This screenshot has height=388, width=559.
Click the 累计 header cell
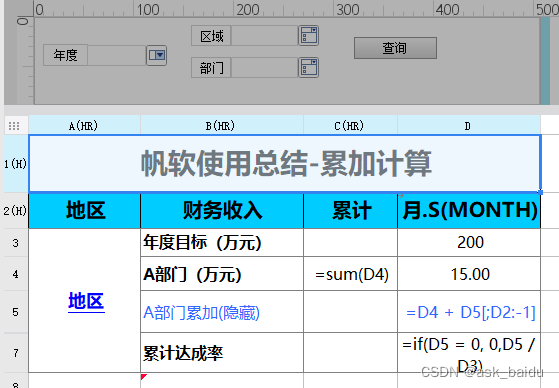click(351, 211)
